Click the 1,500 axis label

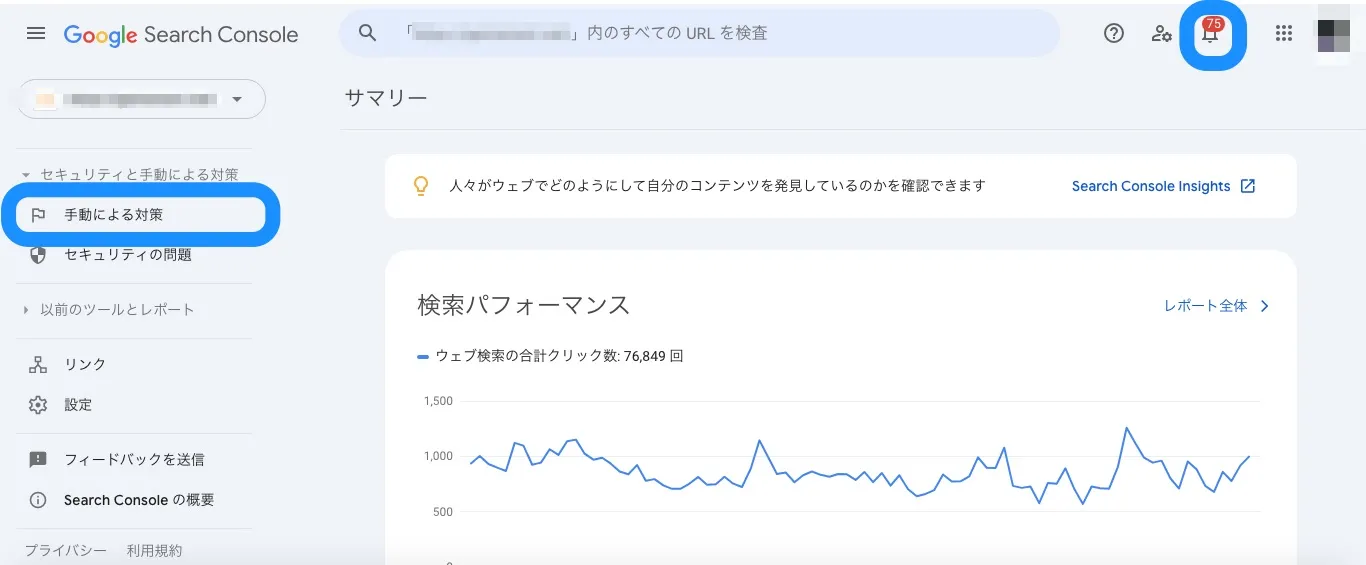(438, 401)
